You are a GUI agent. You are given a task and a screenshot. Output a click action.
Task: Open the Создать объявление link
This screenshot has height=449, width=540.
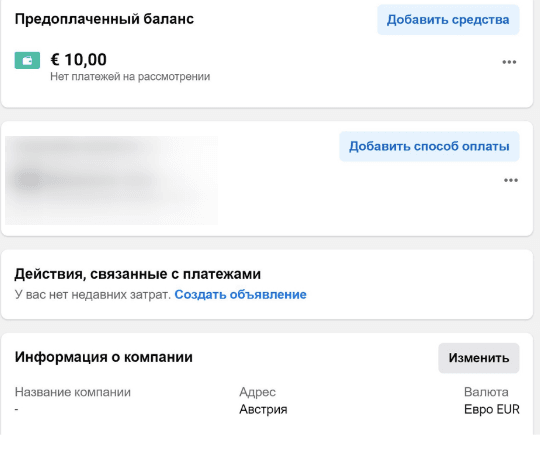pos(240,294)
